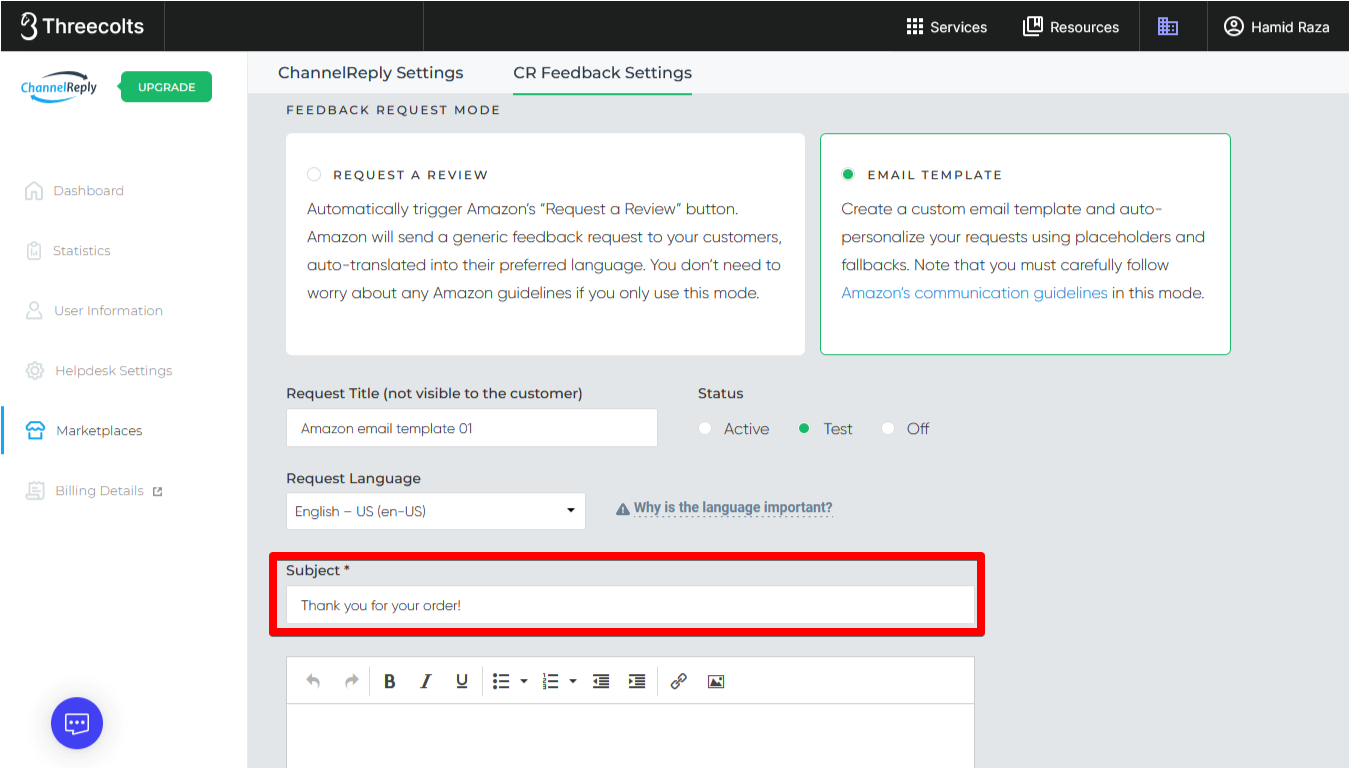Click the UPGRADE button
This screenshot has width=1349, height=768.
point(166,87)
